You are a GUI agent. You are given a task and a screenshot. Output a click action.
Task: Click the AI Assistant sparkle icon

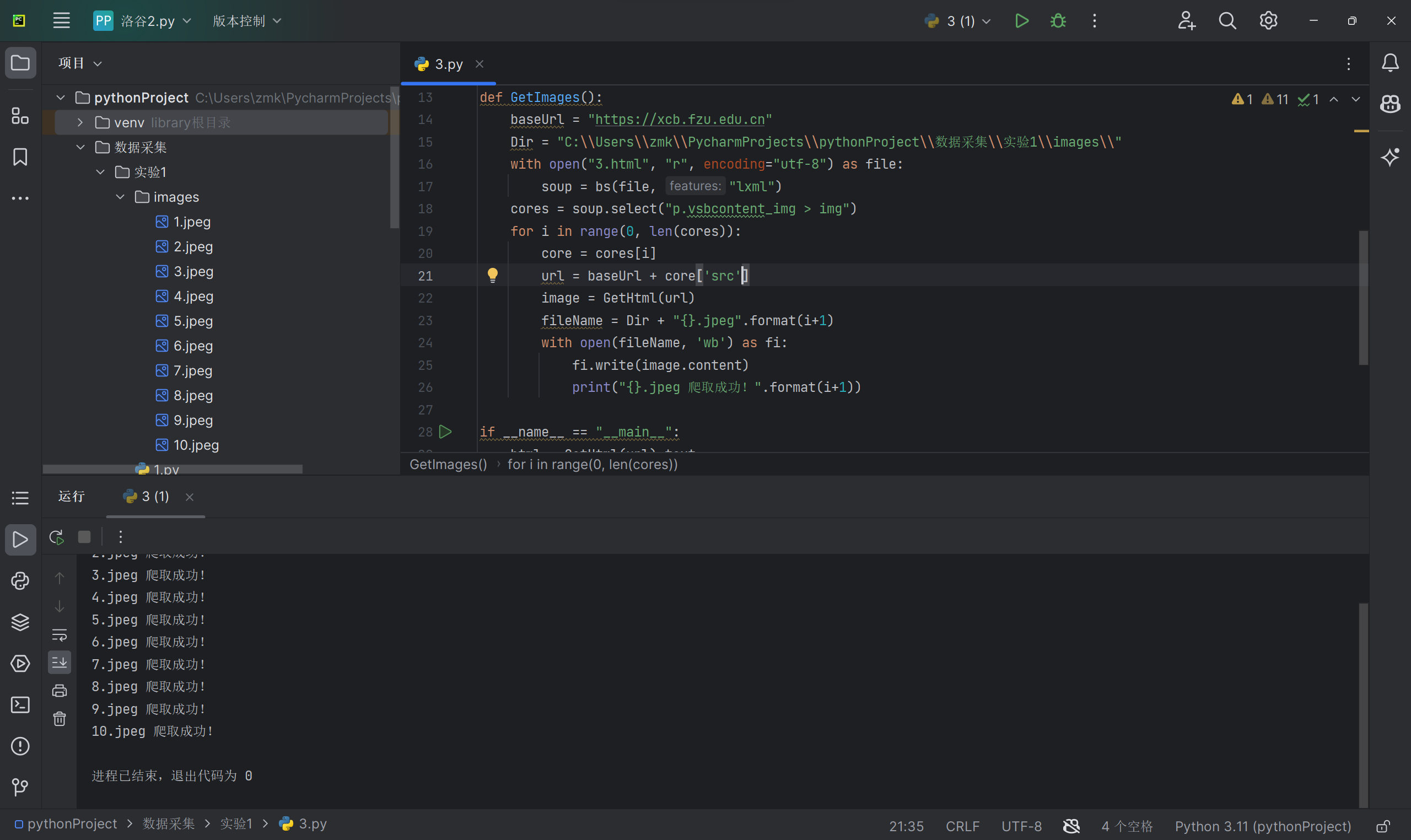point(1390,157)
